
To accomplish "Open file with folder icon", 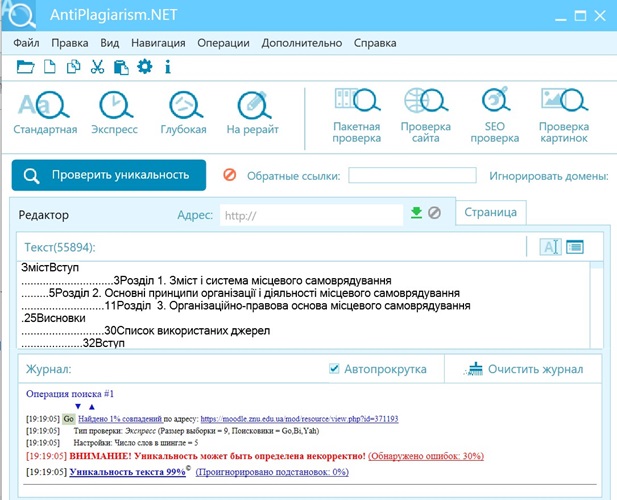I will pos(25,67).
